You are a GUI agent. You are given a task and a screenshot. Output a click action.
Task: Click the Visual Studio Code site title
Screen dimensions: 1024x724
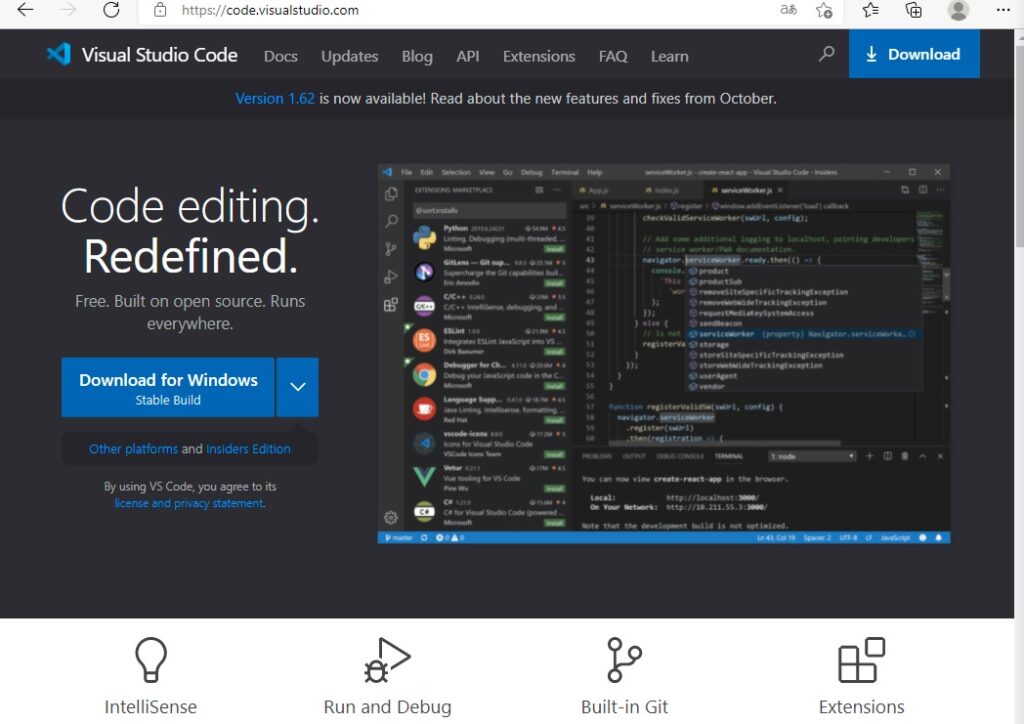pyautogui.click(x=159, y=55)
